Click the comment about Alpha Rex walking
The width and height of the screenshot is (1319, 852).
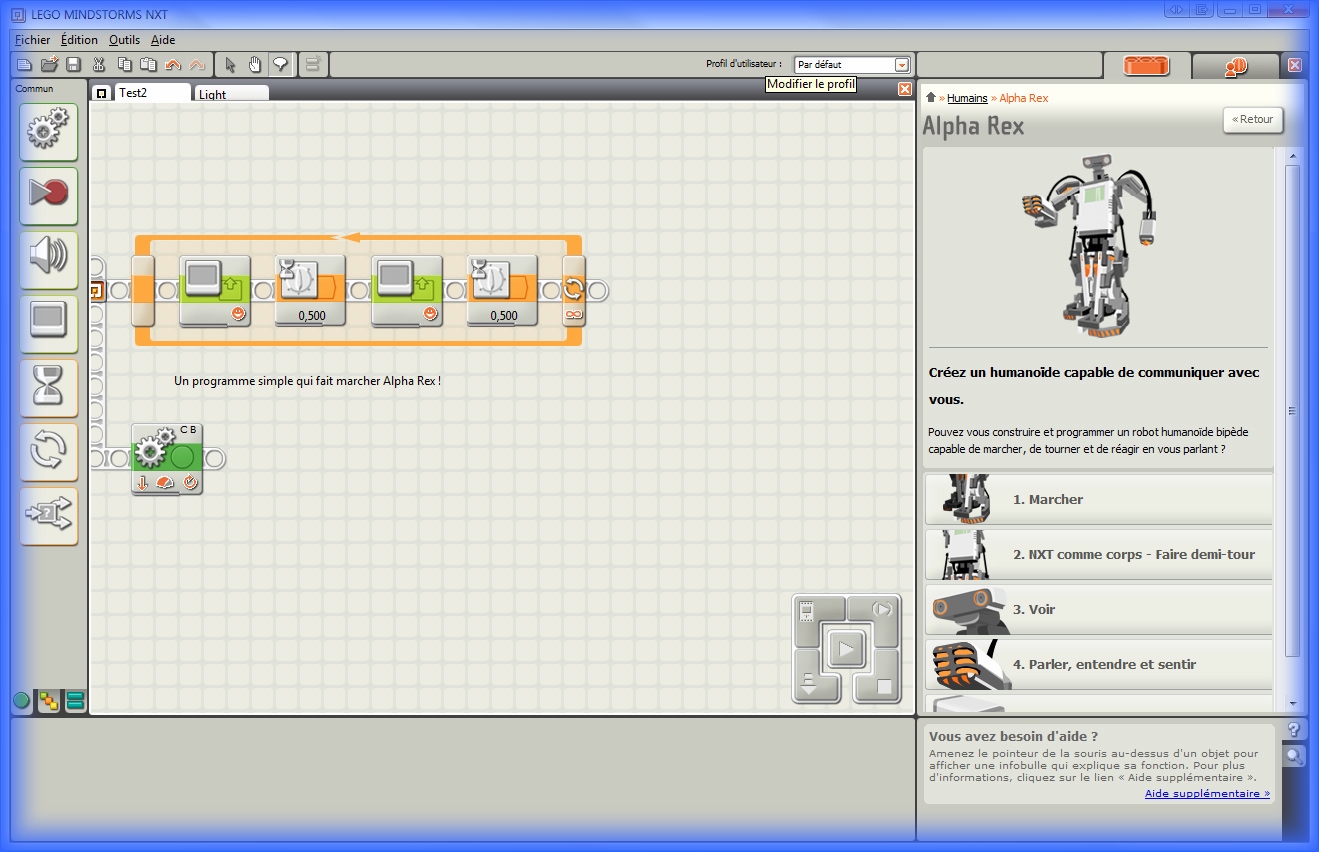[x=307, y=381]
